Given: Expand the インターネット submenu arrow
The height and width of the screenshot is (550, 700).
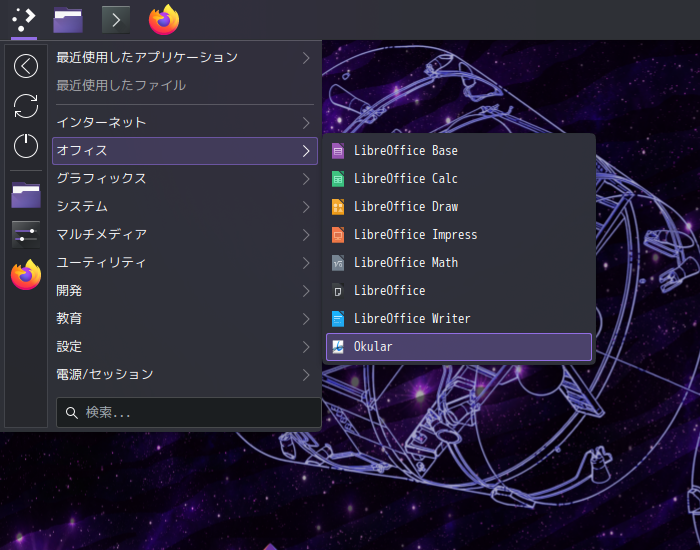Looking at the screenshot, I should tap(306, 123).
